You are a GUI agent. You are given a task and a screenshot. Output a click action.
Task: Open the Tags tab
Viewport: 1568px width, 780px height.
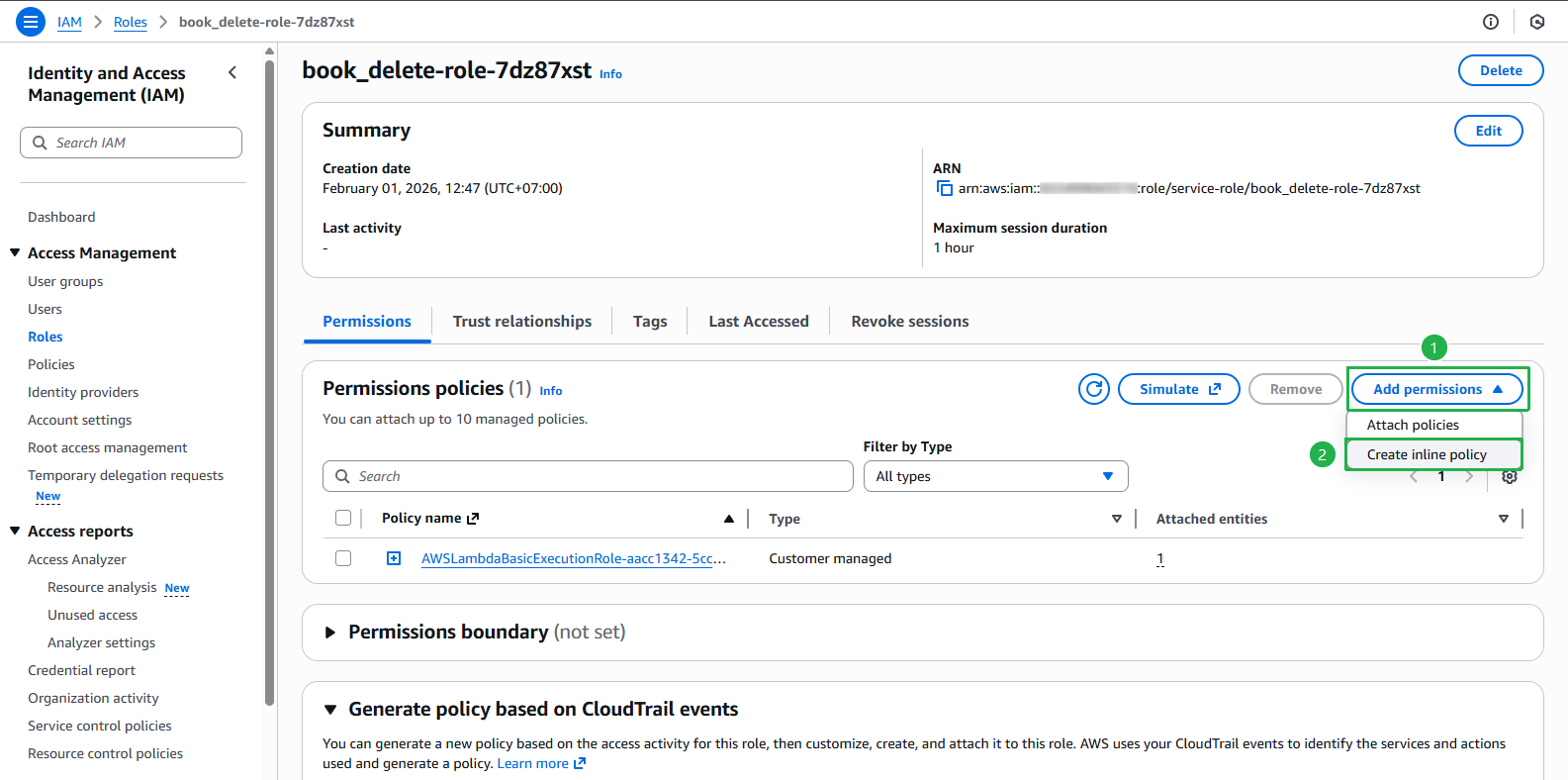tap(650, 322)
